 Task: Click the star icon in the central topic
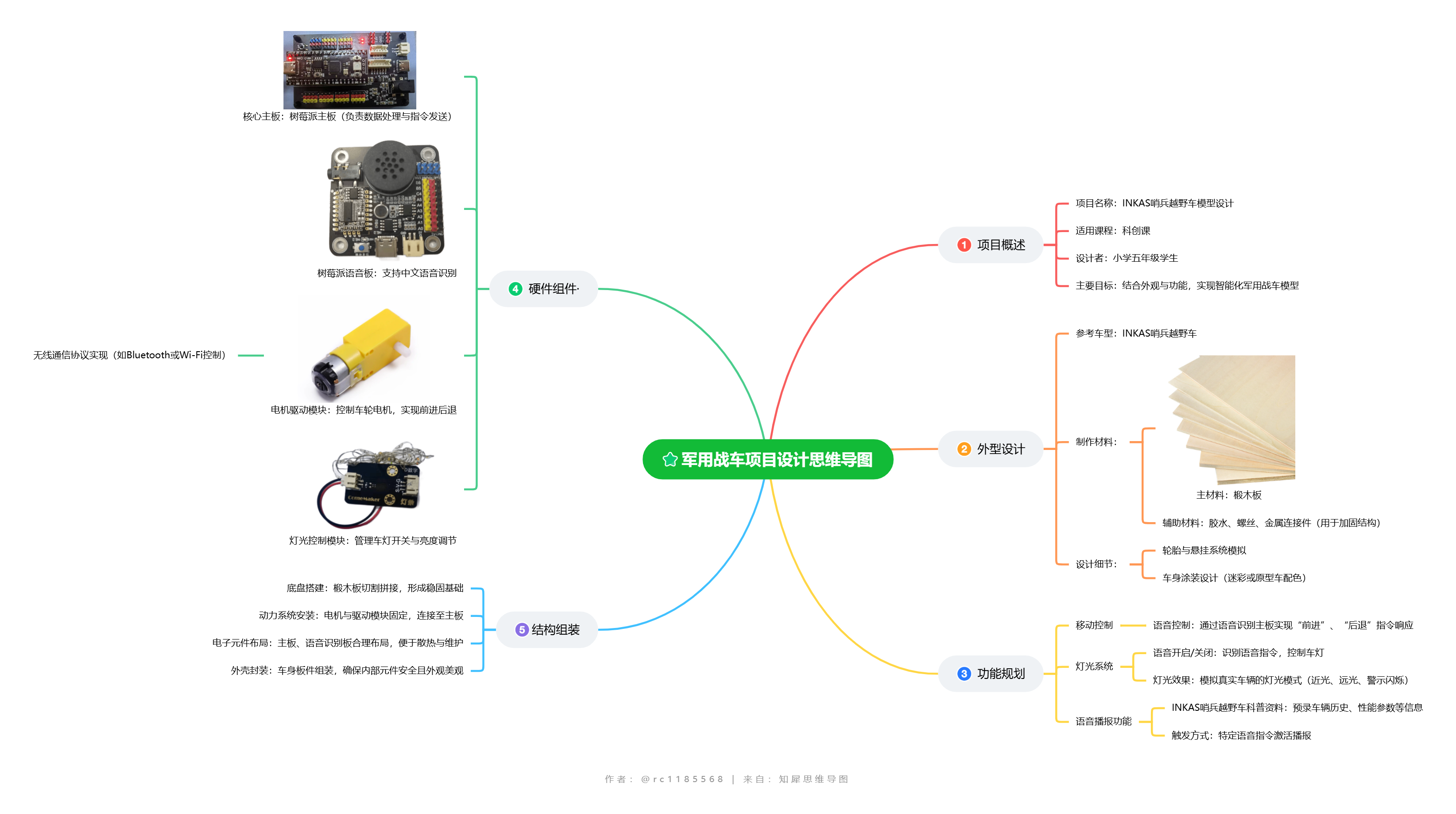click(670, 460)
